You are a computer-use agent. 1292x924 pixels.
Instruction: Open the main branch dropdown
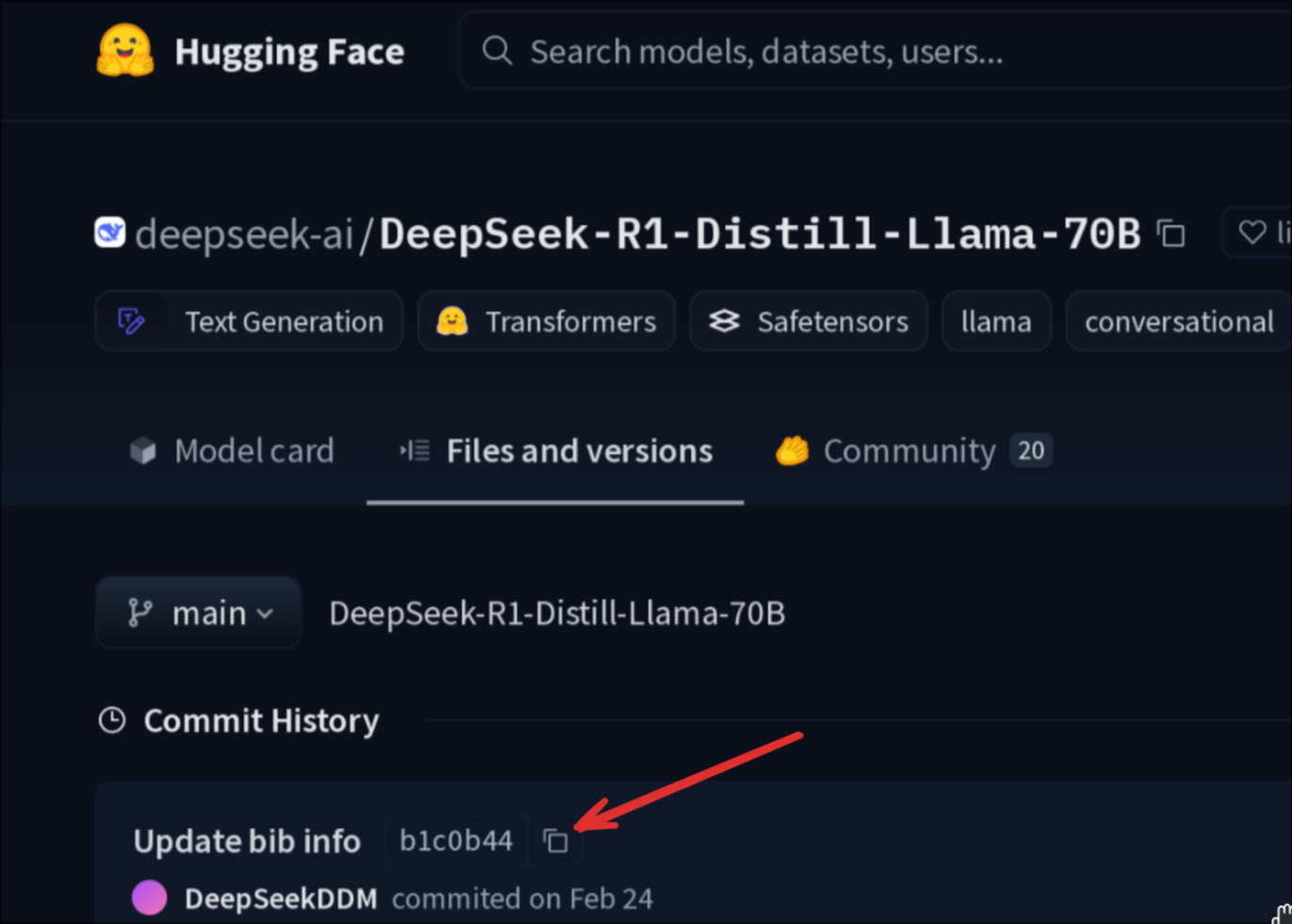coord(198,613)
